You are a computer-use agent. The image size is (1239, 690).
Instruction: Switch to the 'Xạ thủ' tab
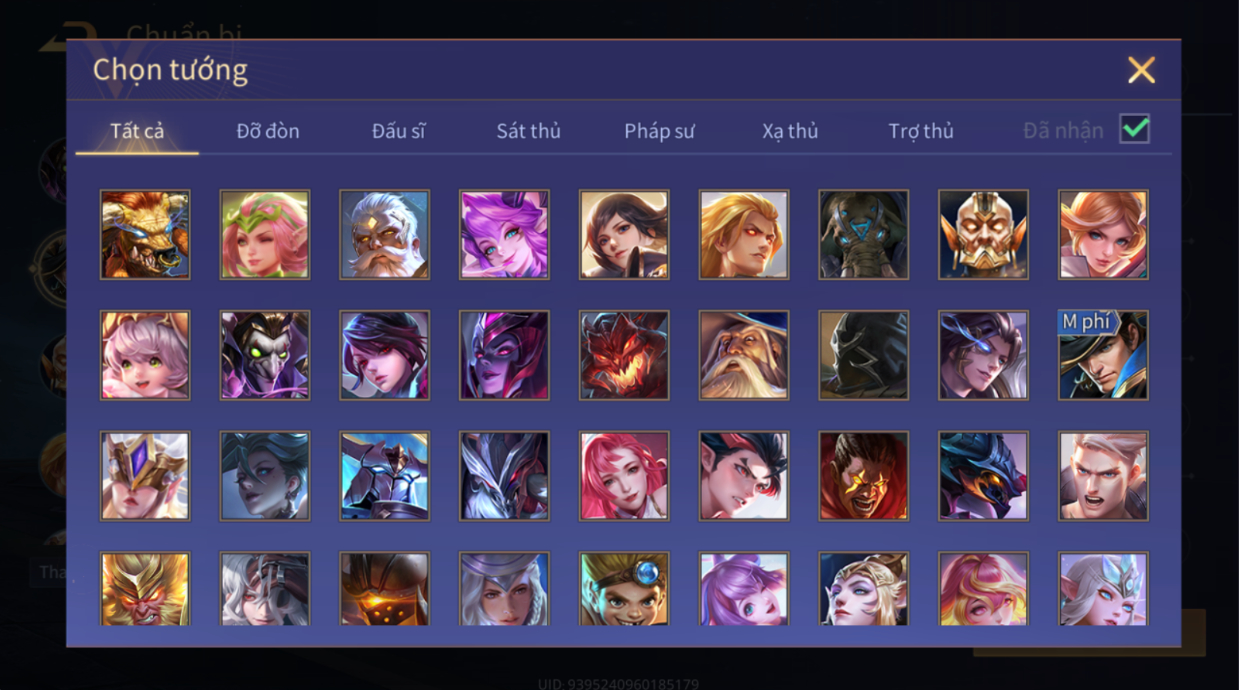coord(790,131)
